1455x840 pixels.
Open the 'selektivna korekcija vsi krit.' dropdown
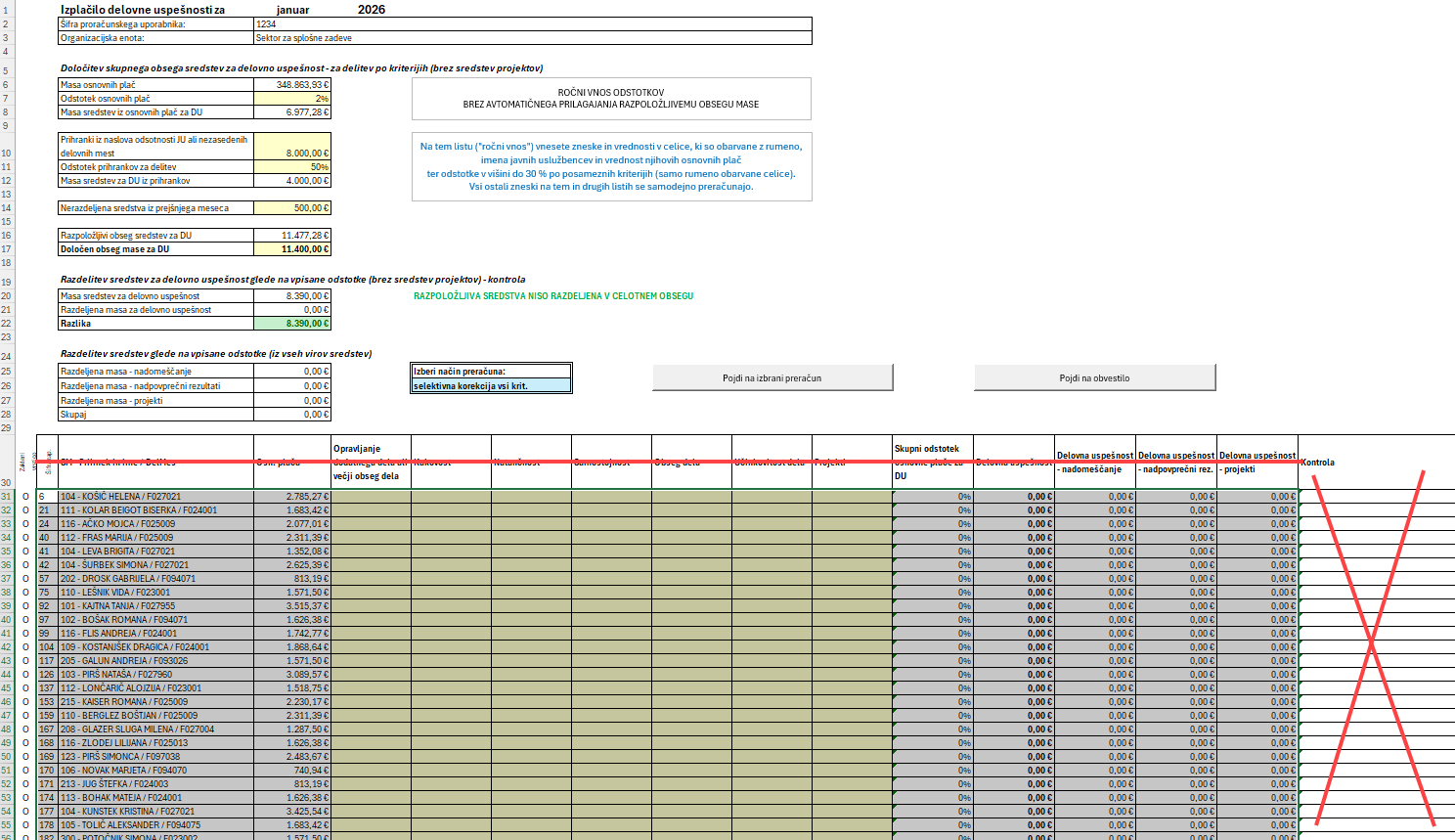(x=491, y=386)
